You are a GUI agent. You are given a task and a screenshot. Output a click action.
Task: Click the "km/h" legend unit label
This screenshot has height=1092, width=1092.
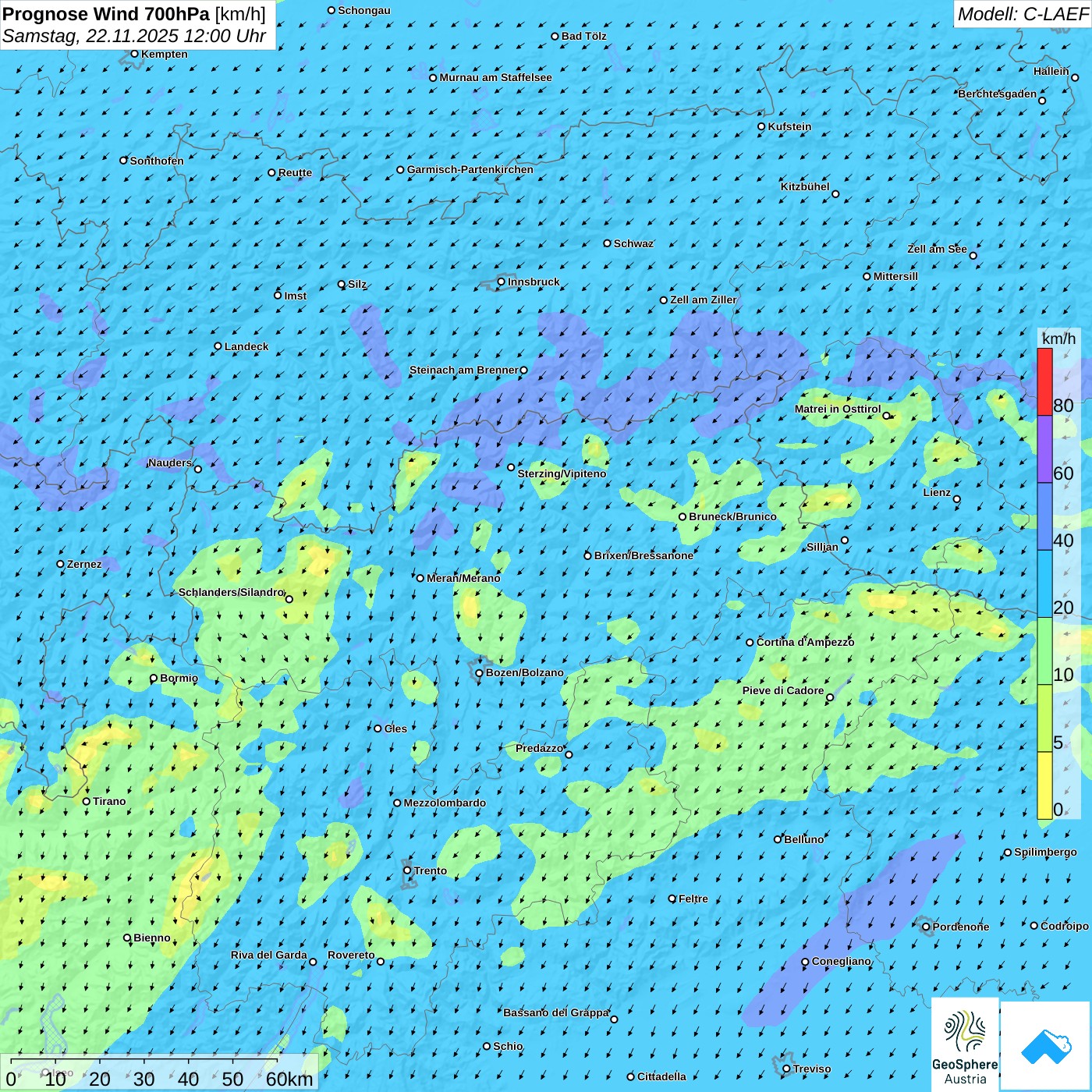(1058, 339)
